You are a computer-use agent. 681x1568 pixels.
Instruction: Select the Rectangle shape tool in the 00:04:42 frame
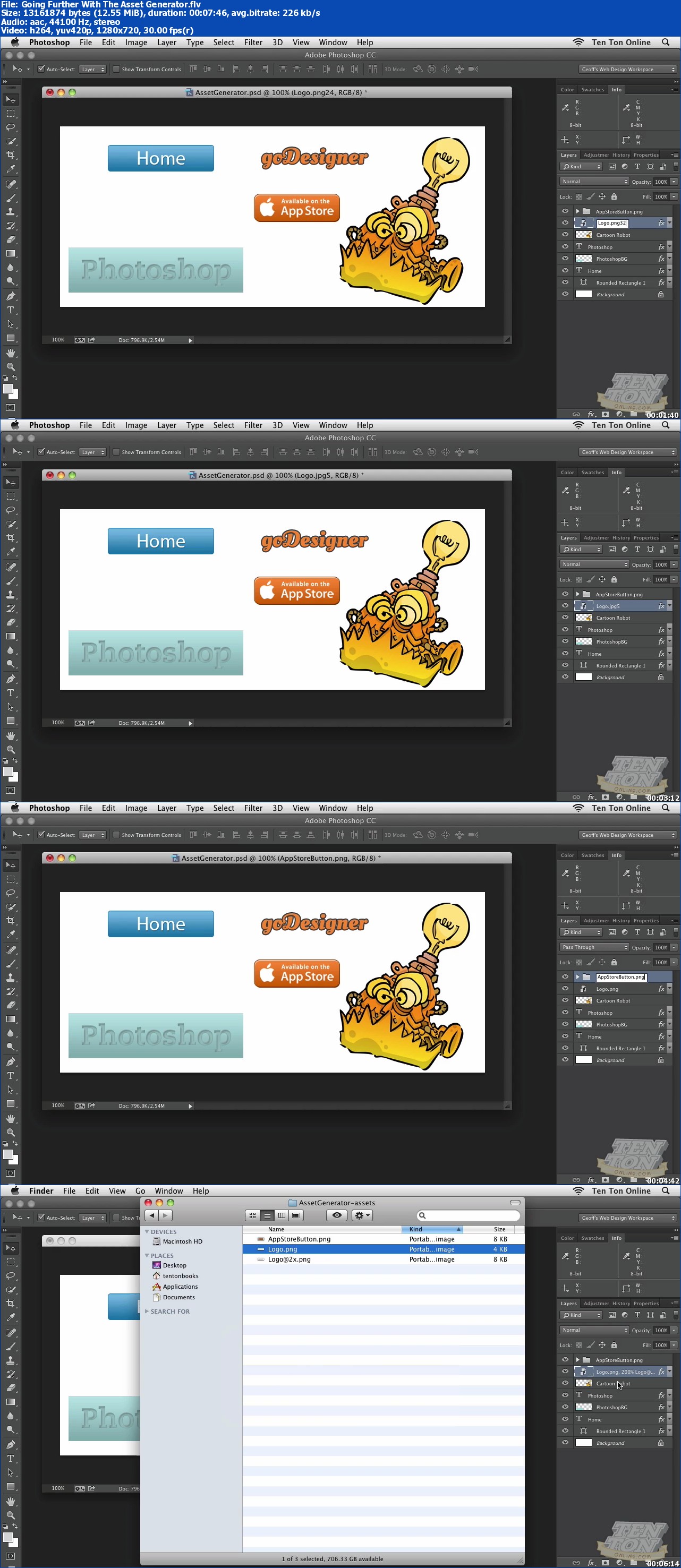pyautogui.click(x=10, y=1103)
